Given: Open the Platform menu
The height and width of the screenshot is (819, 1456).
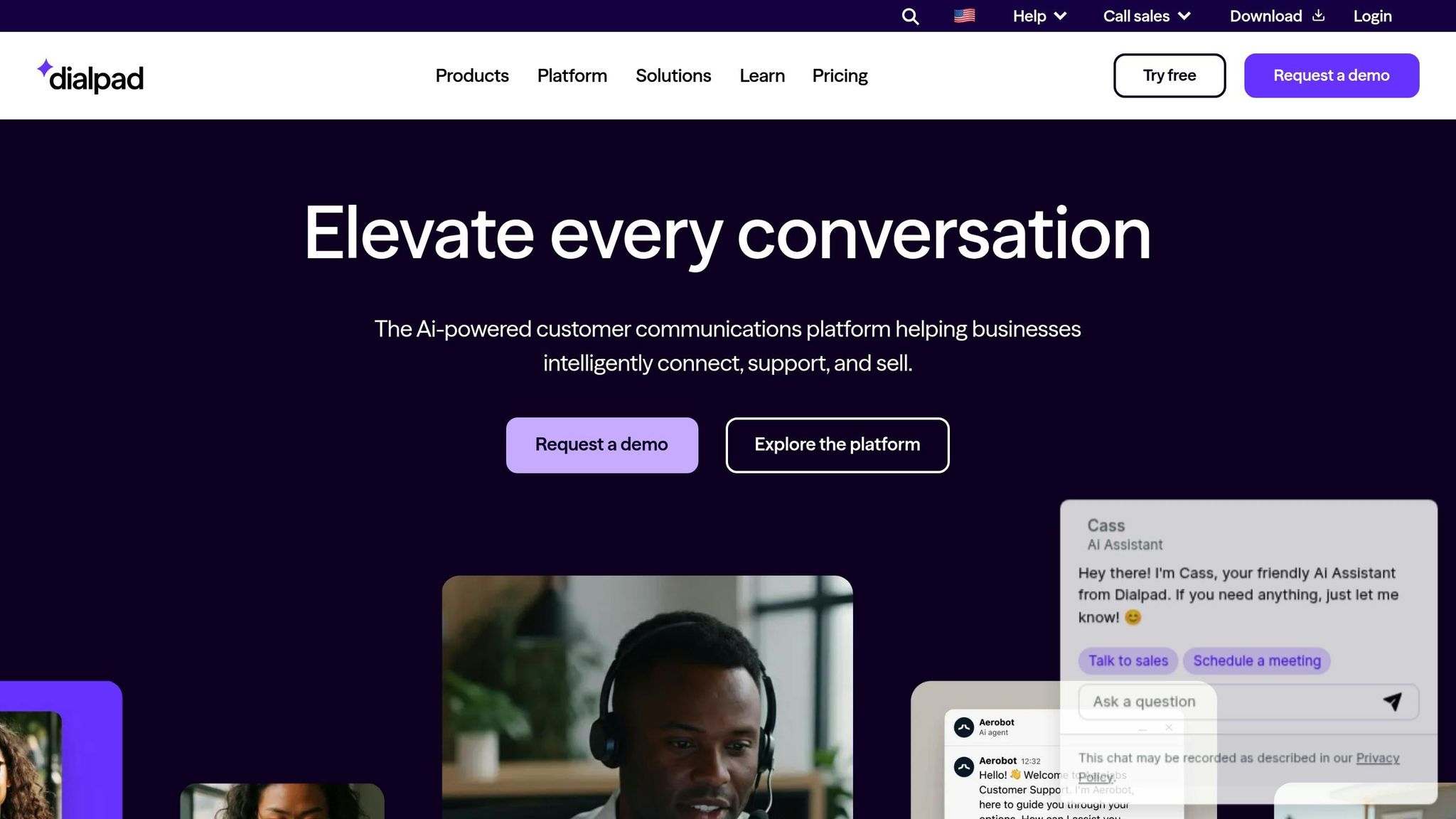Looking at the screenshot, I should point(572,75).
